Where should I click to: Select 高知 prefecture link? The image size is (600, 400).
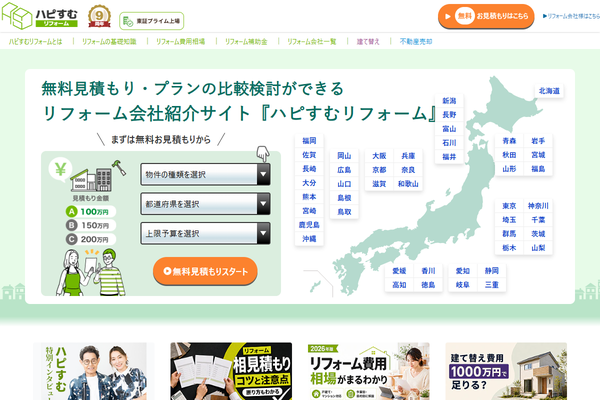click(399, 285)
